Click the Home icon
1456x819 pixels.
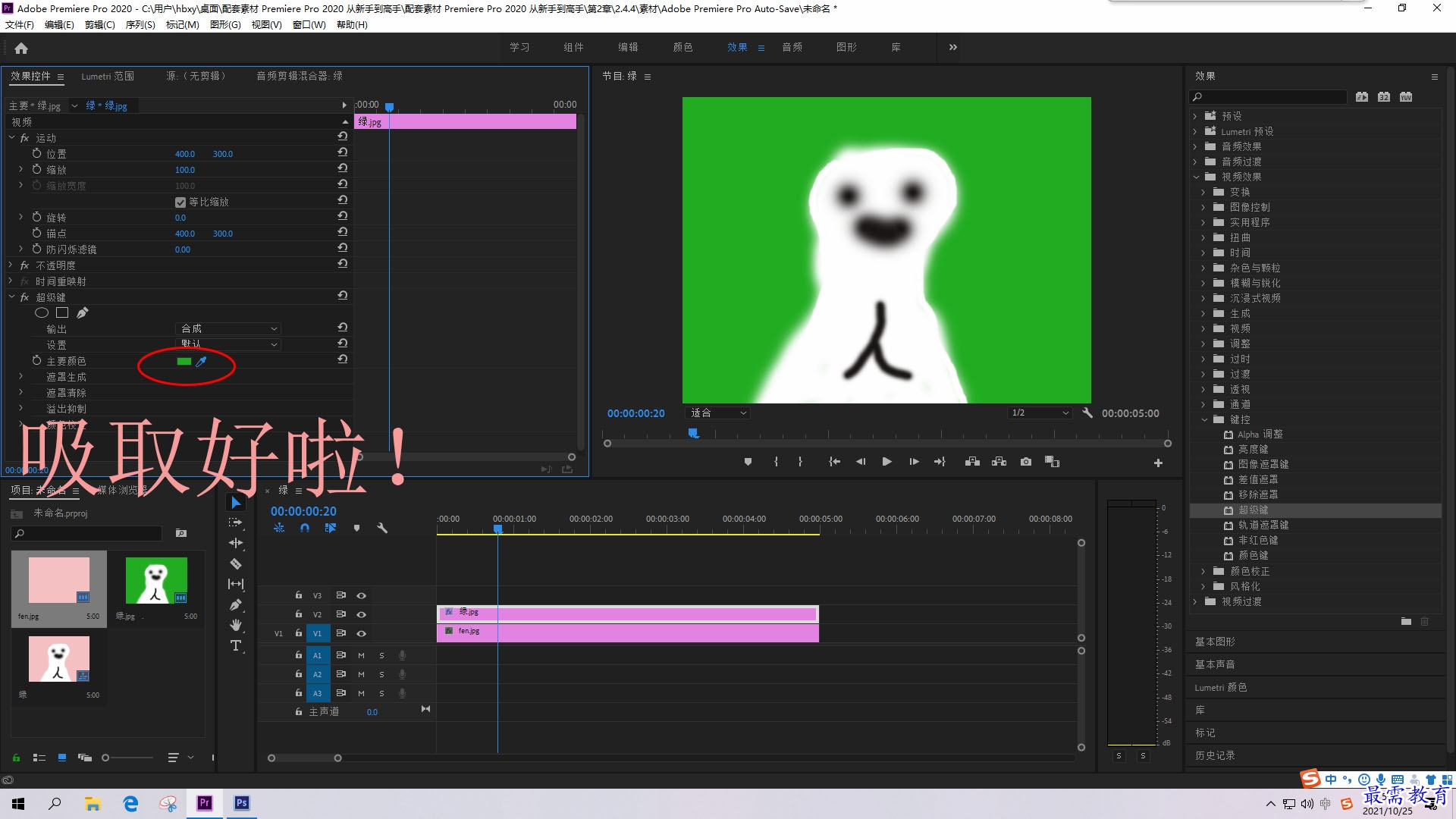(x=21, y=48)
